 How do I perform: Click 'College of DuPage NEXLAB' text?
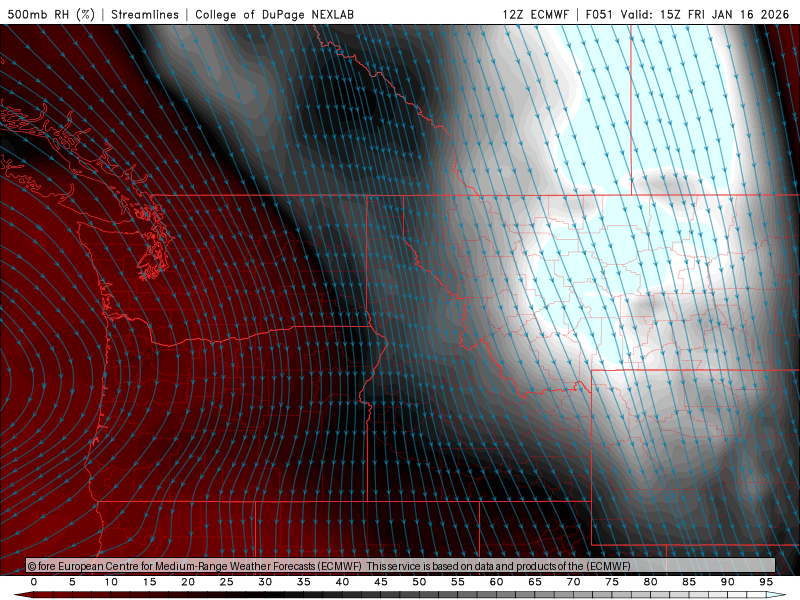274,14
